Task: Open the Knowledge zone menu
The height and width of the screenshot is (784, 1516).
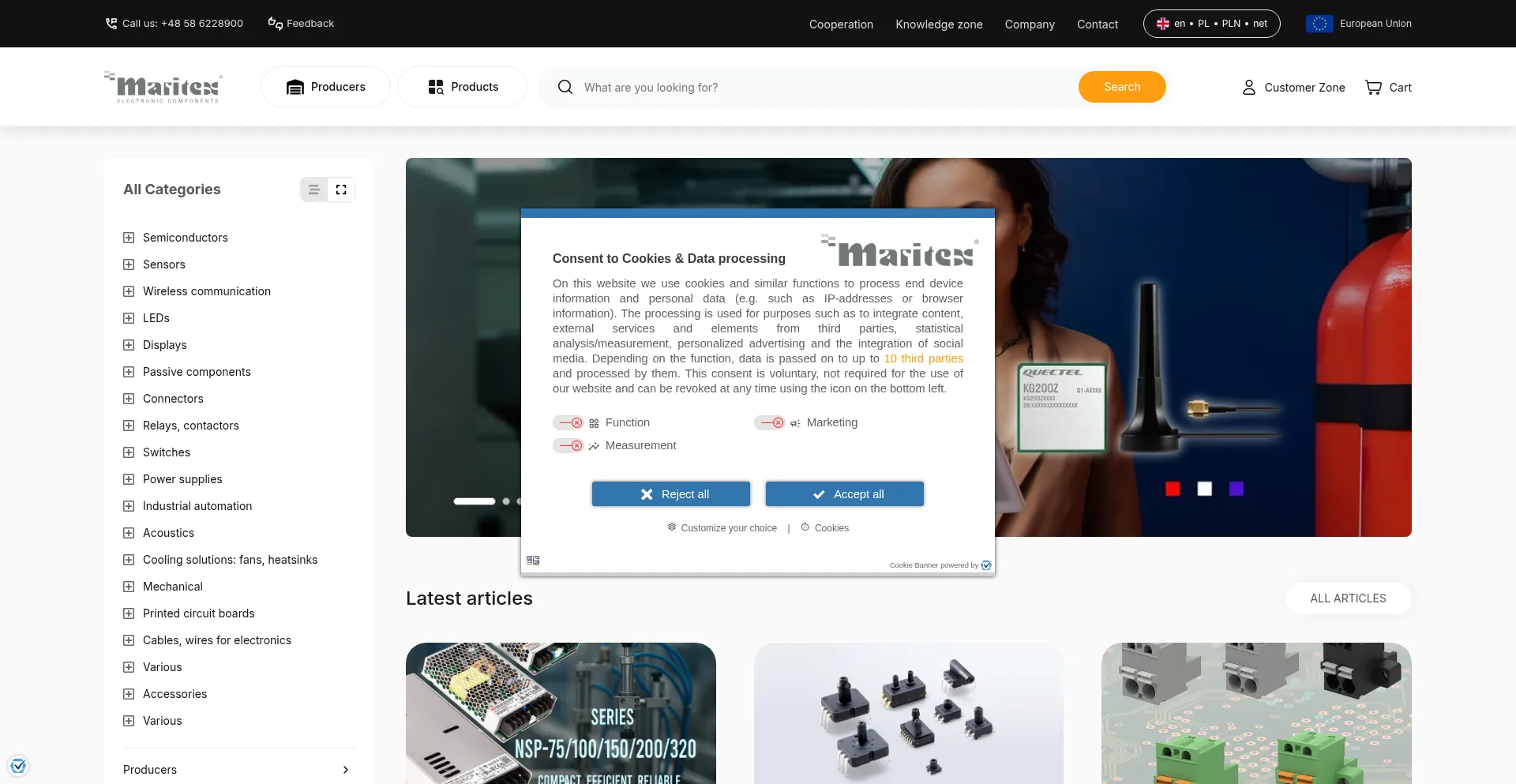Action: click(939, 24)
